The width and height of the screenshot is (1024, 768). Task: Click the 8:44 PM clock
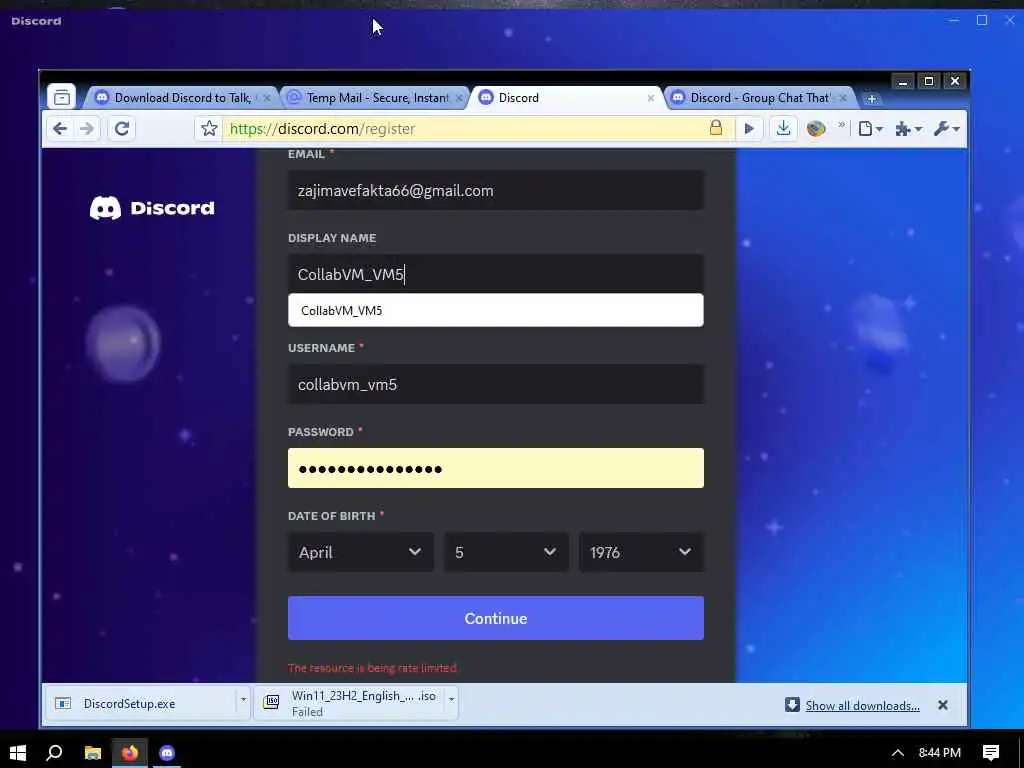click(x=940, y=753)
